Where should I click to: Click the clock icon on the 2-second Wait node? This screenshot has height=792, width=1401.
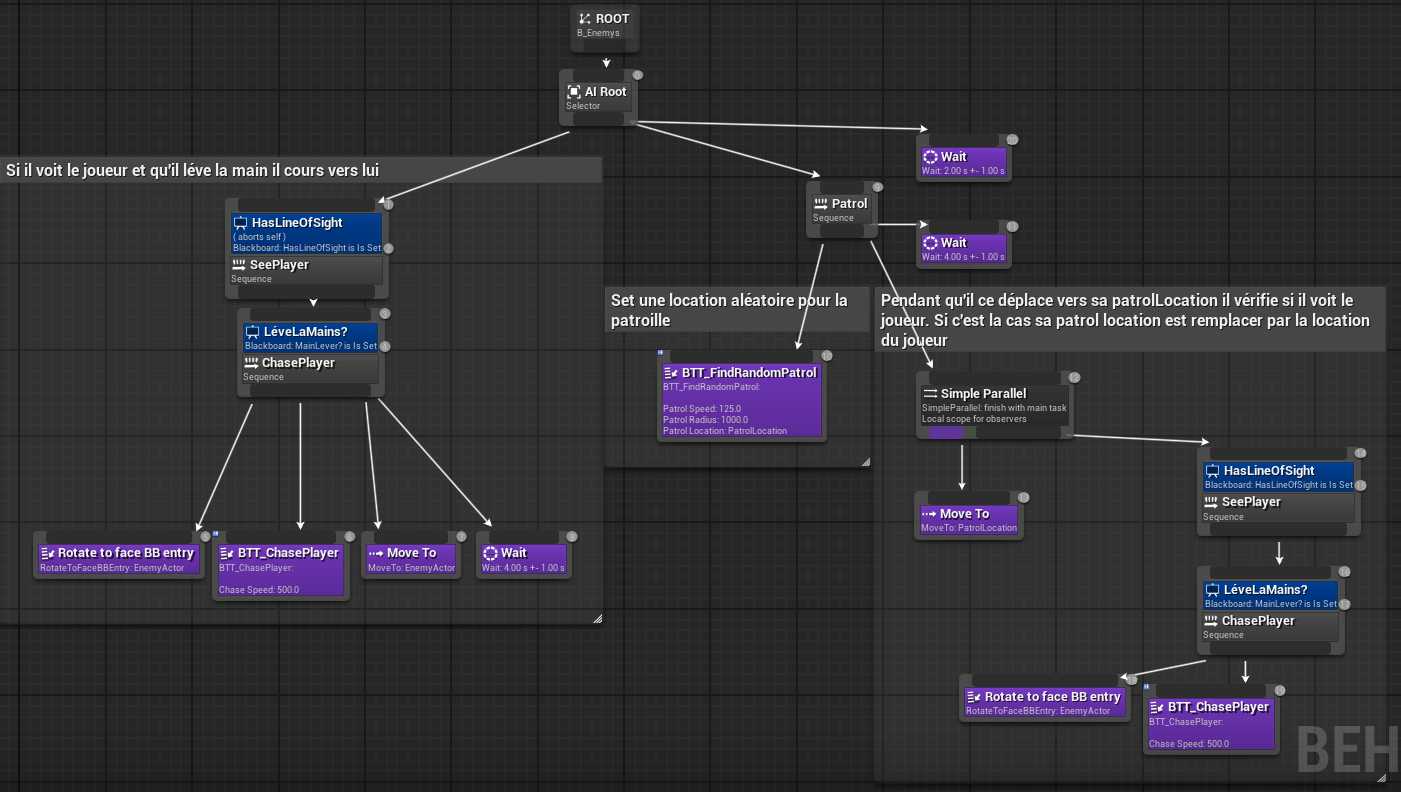pyautogui.click(x=932, y=156)
